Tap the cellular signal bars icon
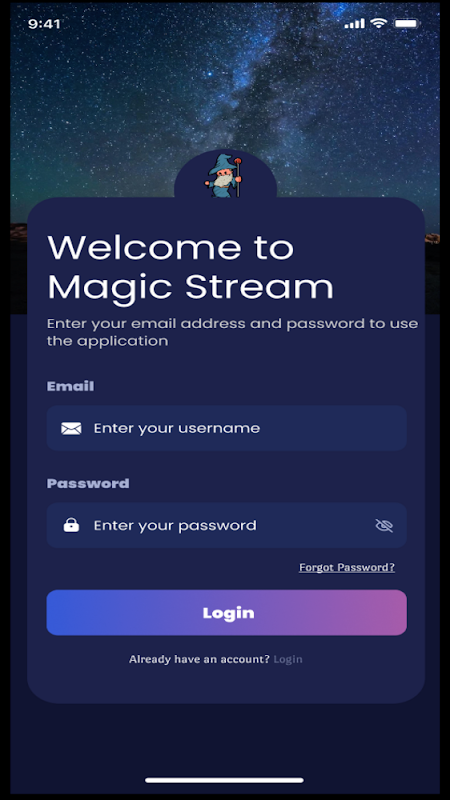450x800 pixels. tap(355, 23)
